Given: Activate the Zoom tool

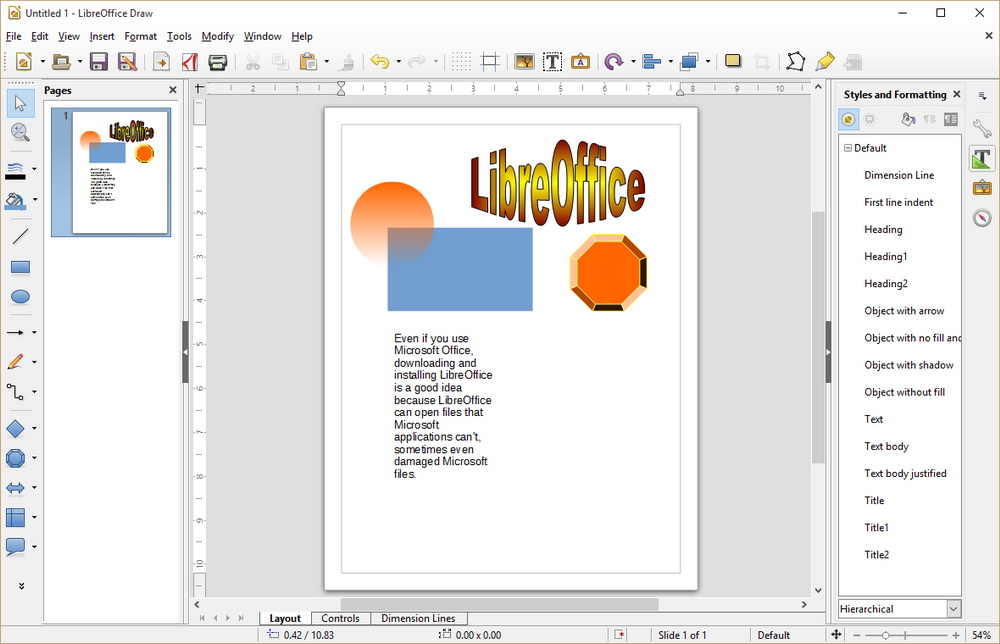Looking at the screenshot, I should 20,131.
